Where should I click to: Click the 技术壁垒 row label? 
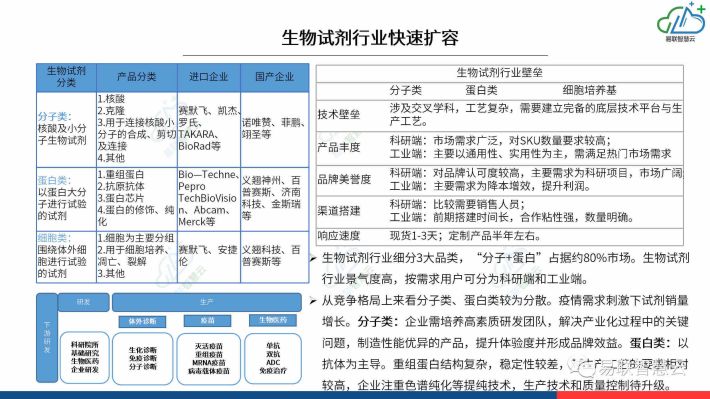[x=339, y=115]
